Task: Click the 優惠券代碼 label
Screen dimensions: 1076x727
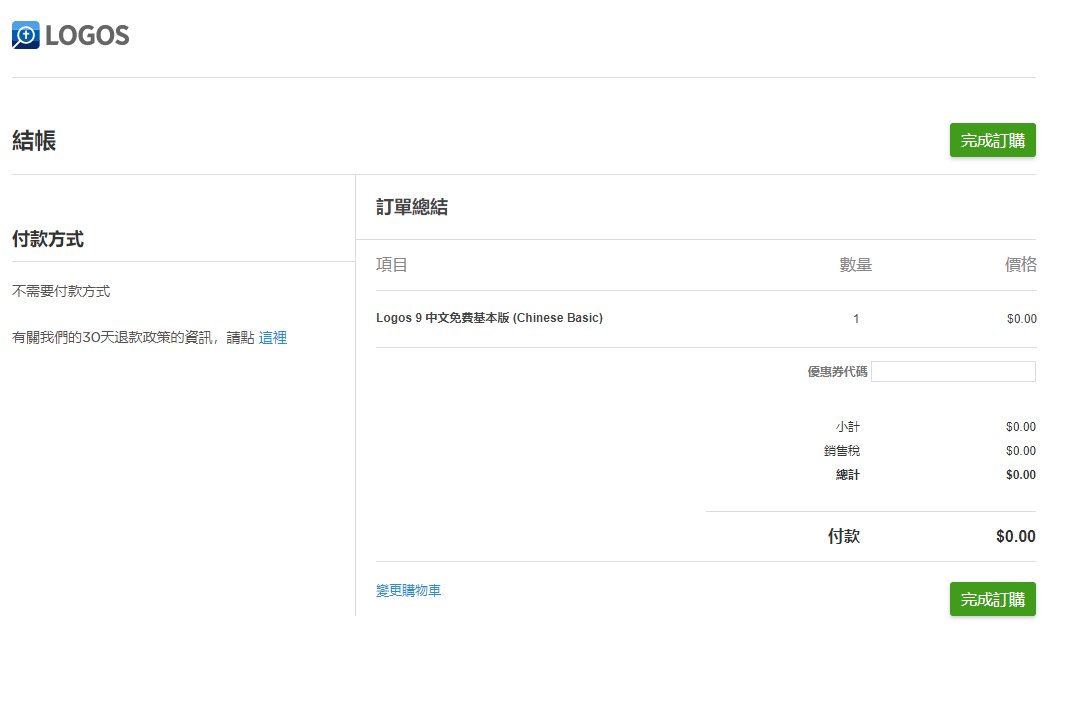Action: (837, 371)
